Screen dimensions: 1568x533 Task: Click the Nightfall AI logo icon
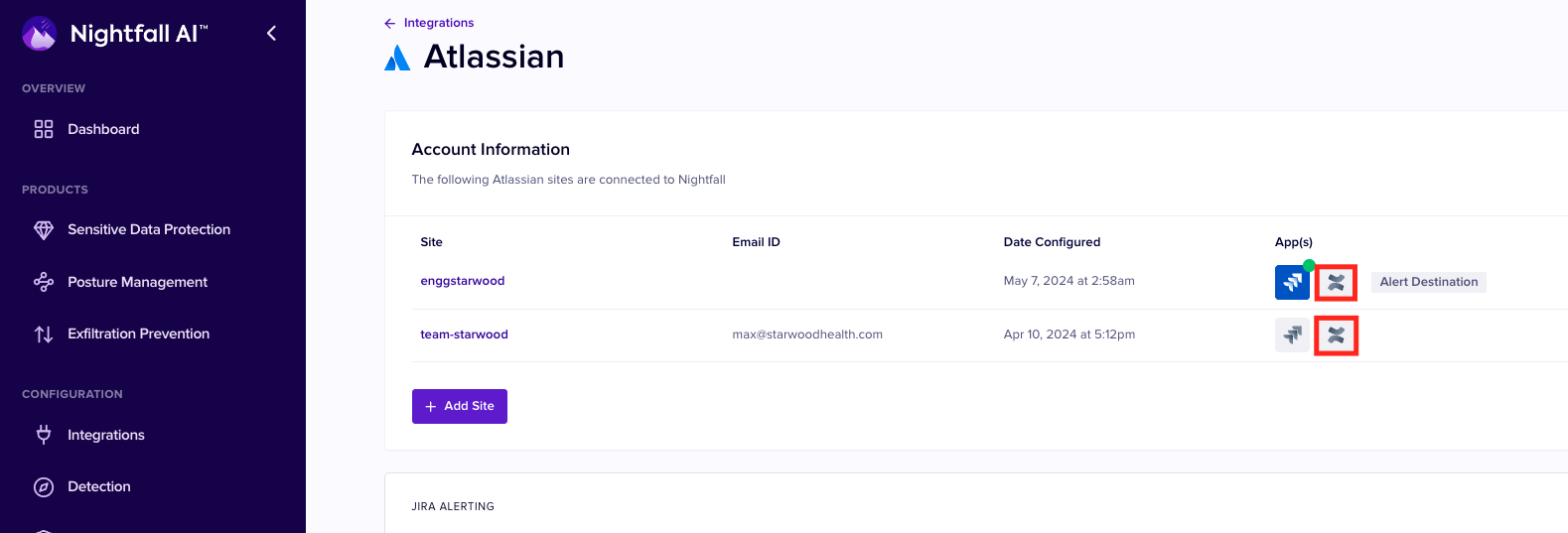tap(40, 34)
